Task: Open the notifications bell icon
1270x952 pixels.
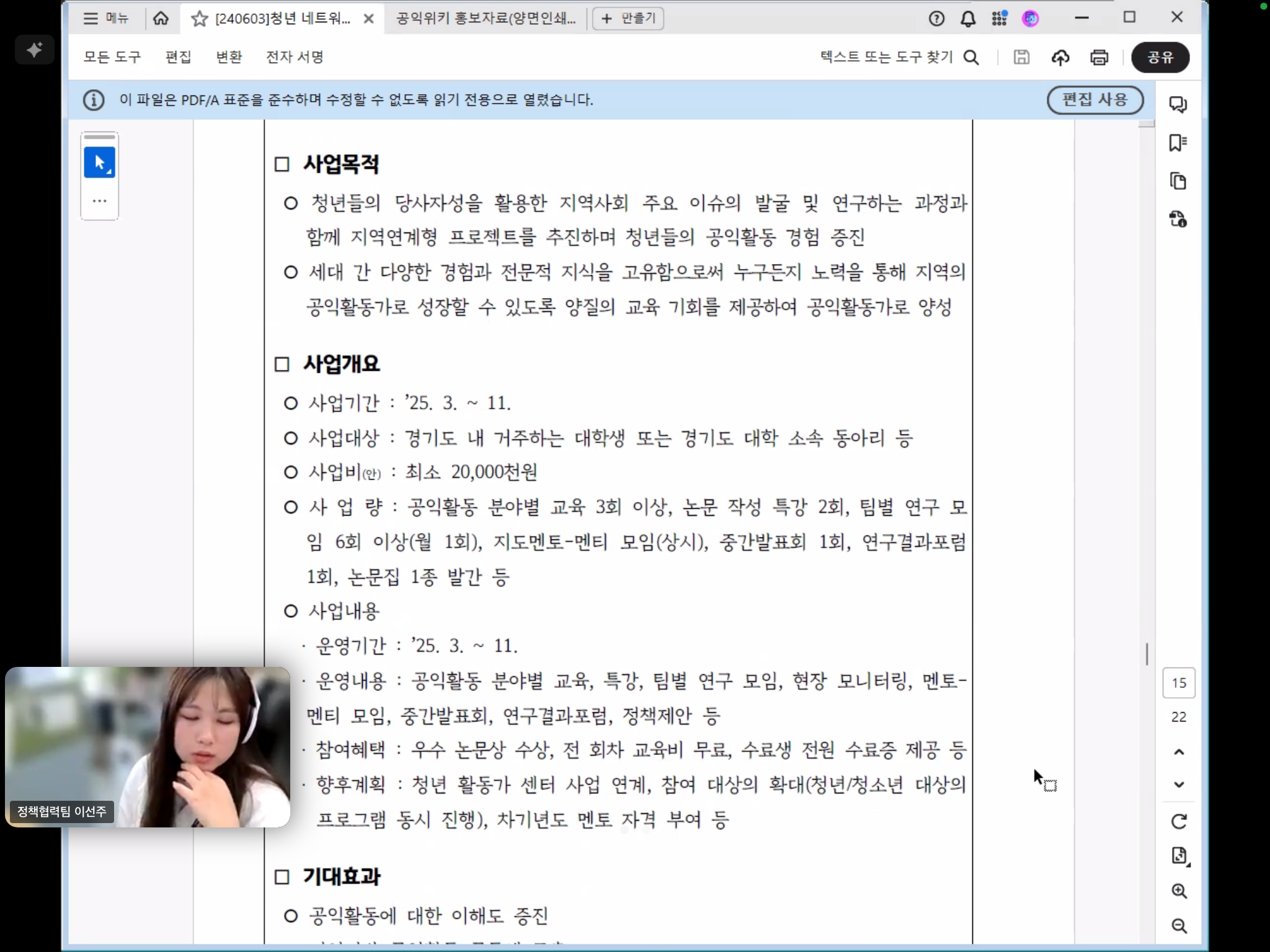Action: (968, 19)
